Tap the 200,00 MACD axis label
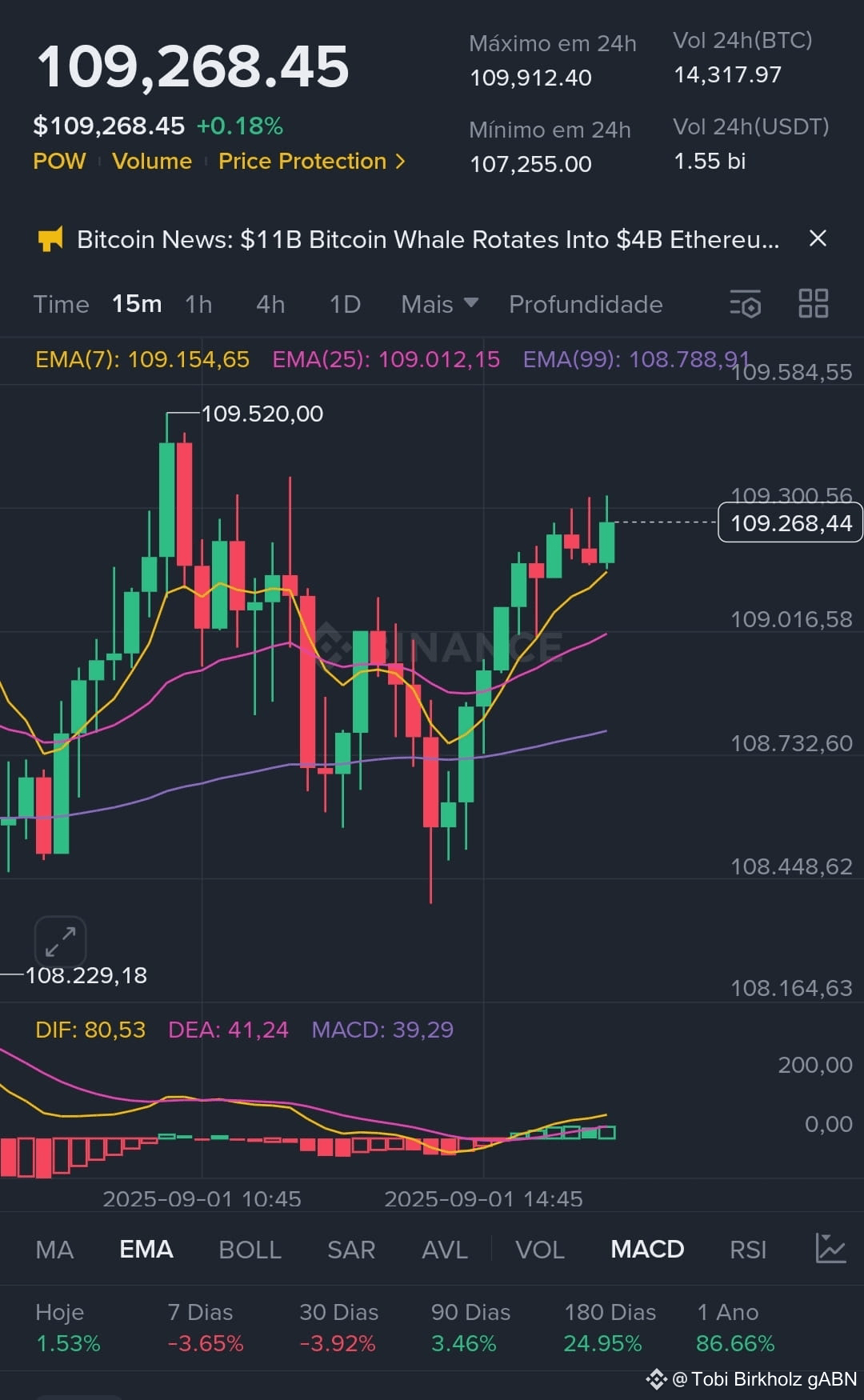Viewport: 864px width, 1400px height. click(815, 1065)
